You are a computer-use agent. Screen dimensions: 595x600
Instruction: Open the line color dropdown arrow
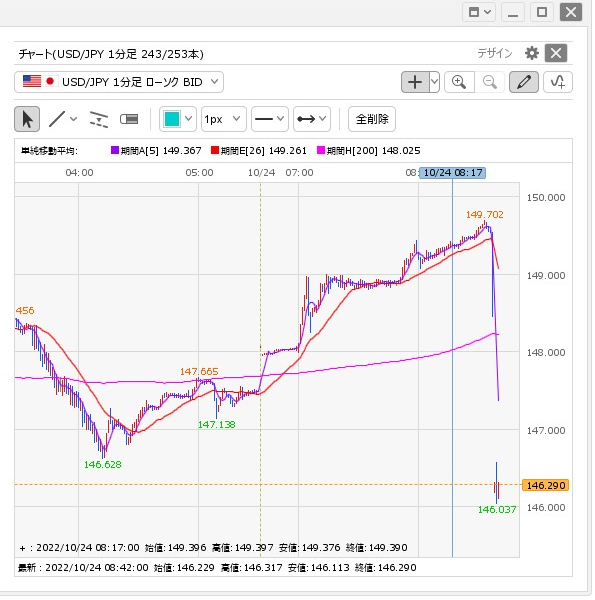pyautogui.click(x=189, y=119)
